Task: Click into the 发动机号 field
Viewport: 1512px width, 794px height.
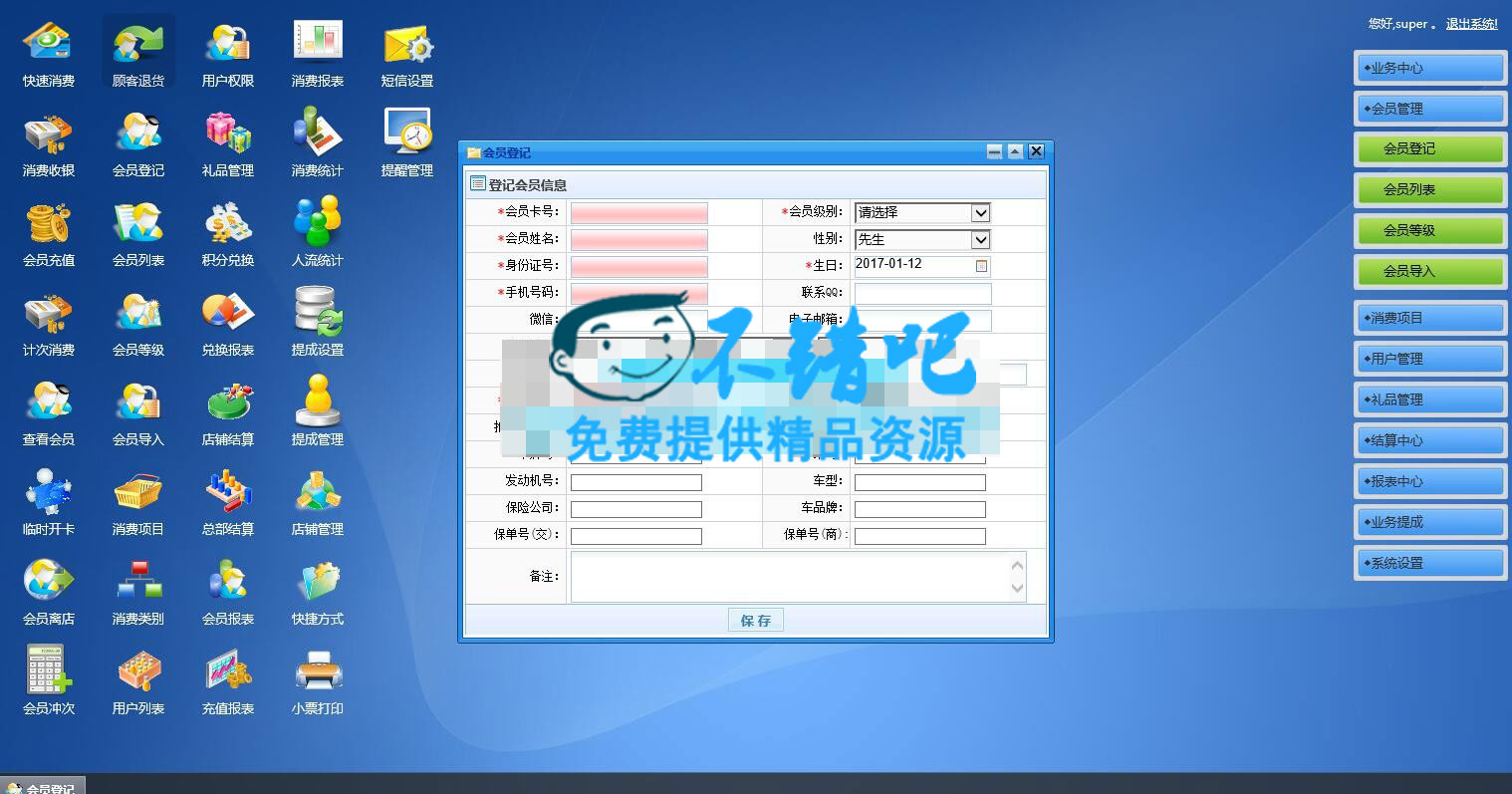Action: 635,482
